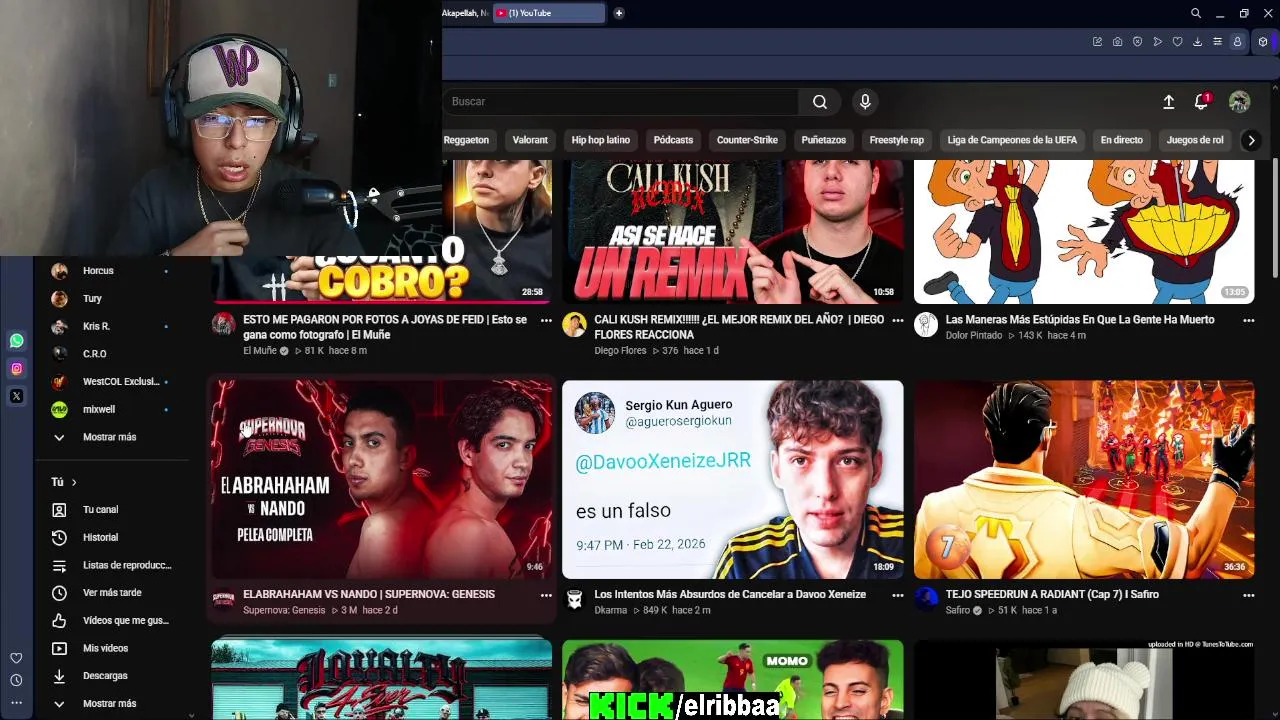Search tabs with the title bar magnifier
The width and height of the screenshot is (1280, 720).
[1196, 13]
